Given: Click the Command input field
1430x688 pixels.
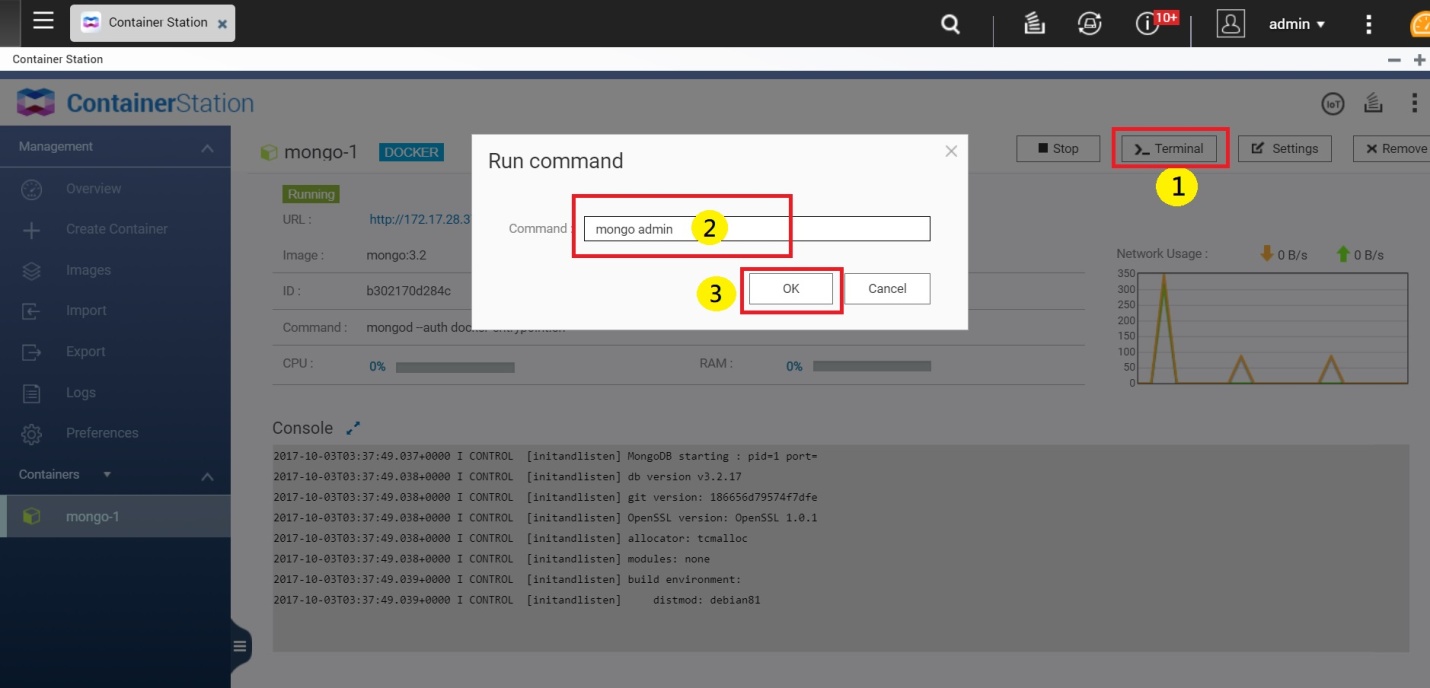Looking at the screenshot, I should (x=757, y=229).
